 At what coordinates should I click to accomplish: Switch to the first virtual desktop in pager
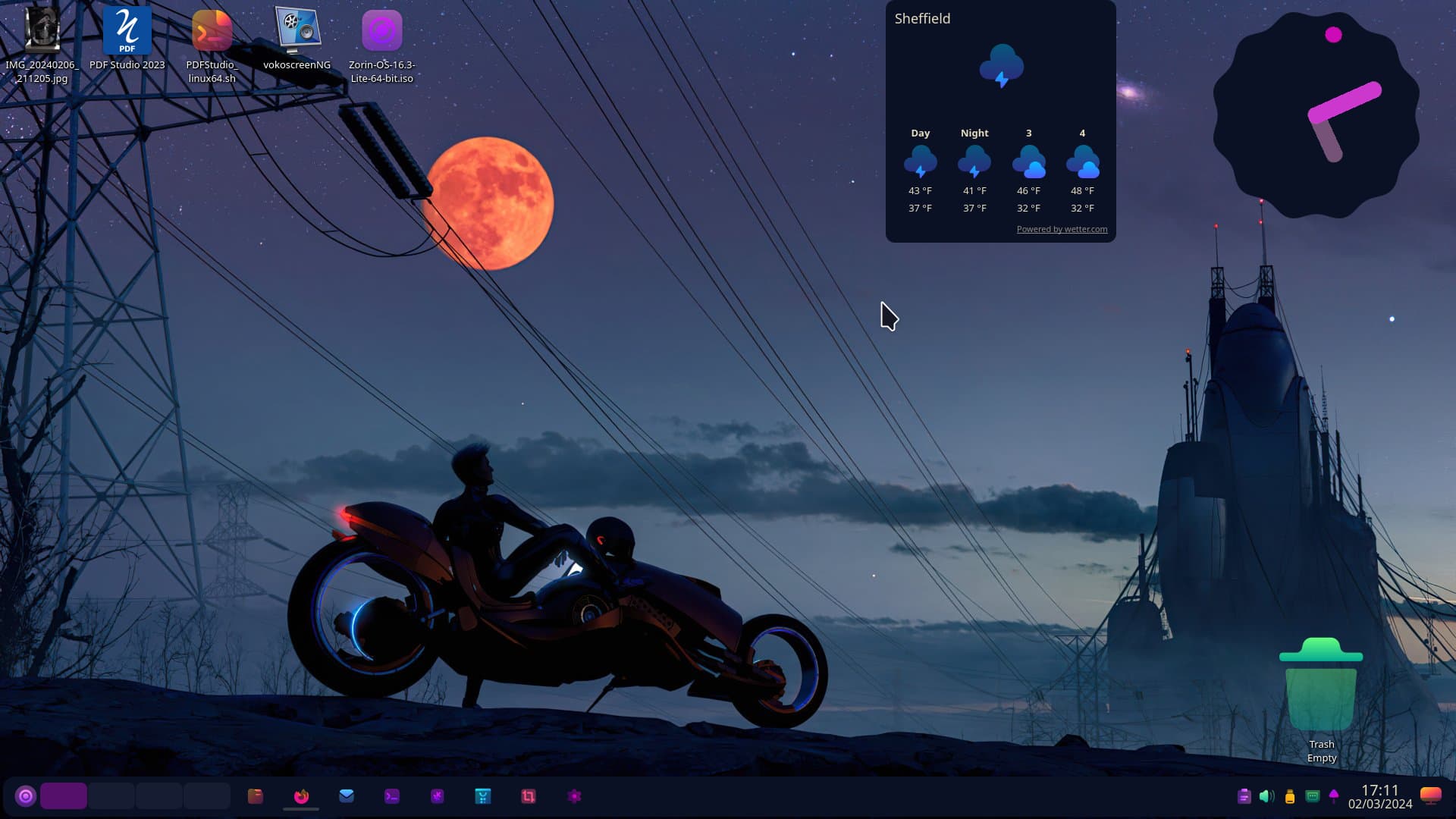[x=64, y=796]
